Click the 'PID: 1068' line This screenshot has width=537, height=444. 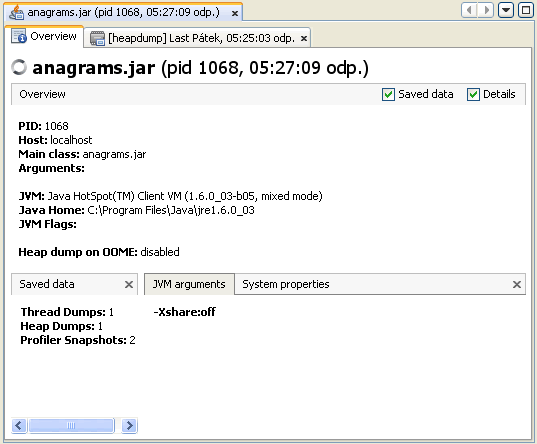43,126
